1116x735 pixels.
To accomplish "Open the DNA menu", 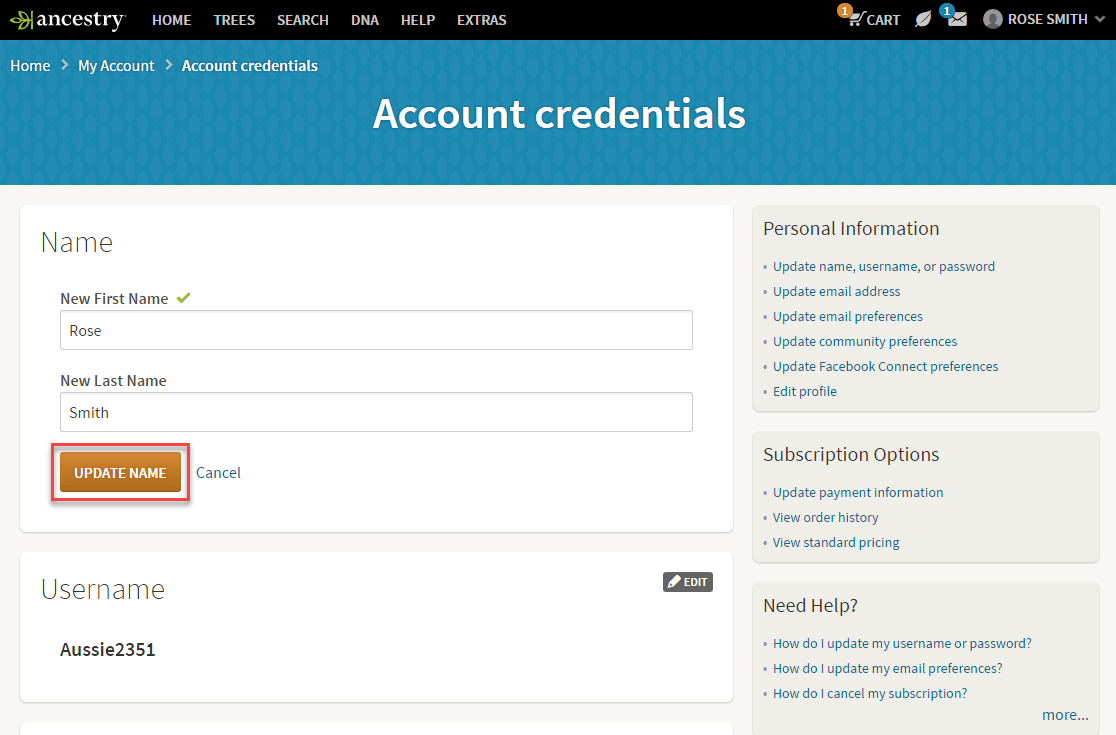I will click(365, 20).
